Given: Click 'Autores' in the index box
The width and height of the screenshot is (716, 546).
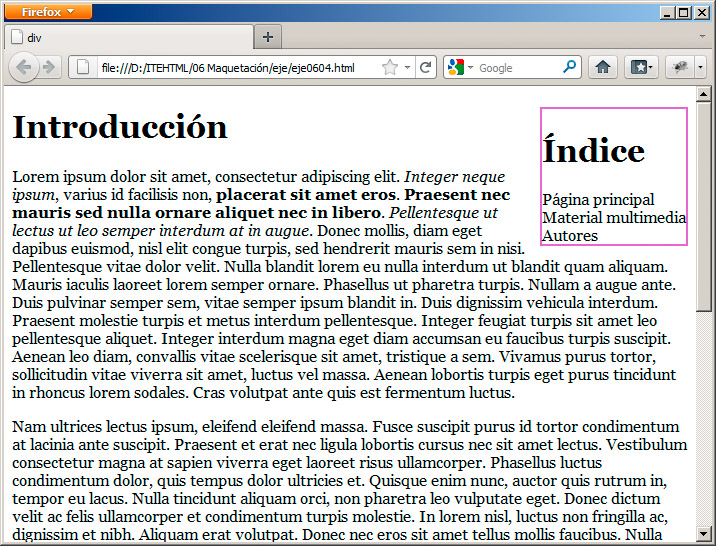Looking at the screenshot, I should pyautogui.click(x=570, y=236).
